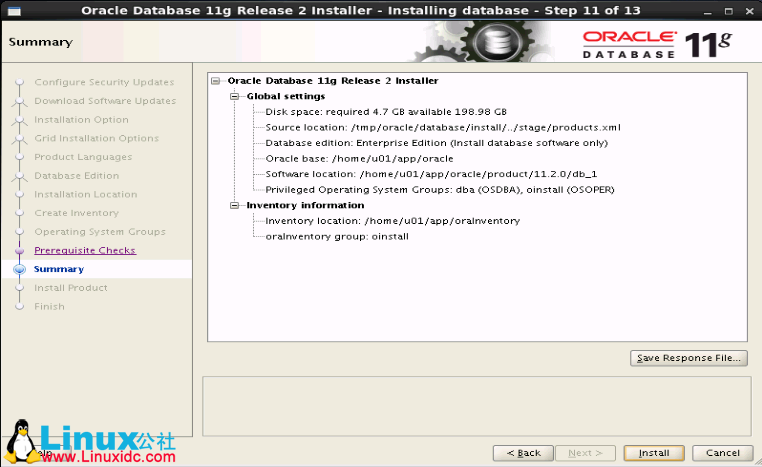Collapse the Oracle Database 11g Release 2 Installer node
The height and width of the screenshot is (467, 762).
click(x=216, y=81)
